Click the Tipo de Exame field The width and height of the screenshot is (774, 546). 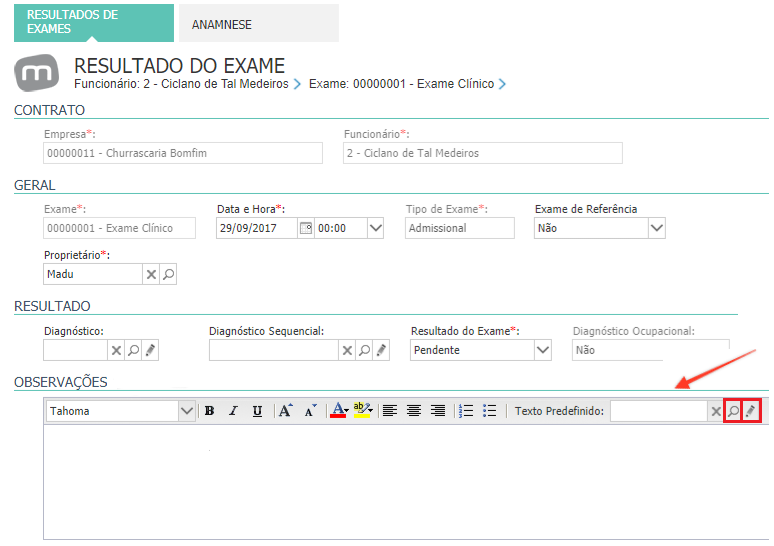(460, 228)
